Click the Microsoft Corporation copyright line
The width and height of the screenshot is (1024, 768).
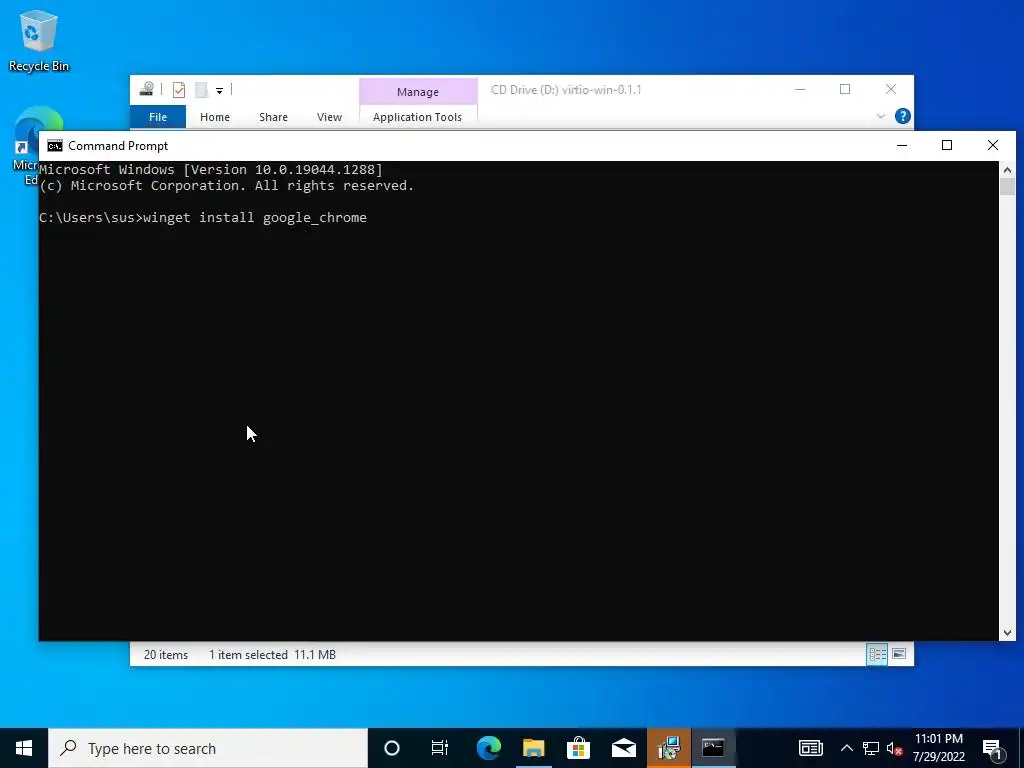click(227, 186)
